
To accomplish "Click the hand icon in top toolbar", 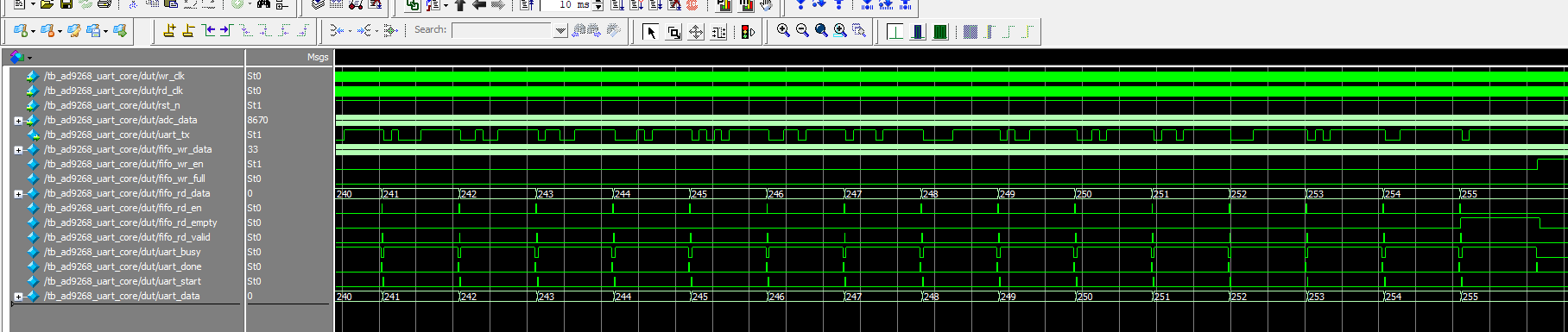I will pyautogui.click(x=766, y=4).
